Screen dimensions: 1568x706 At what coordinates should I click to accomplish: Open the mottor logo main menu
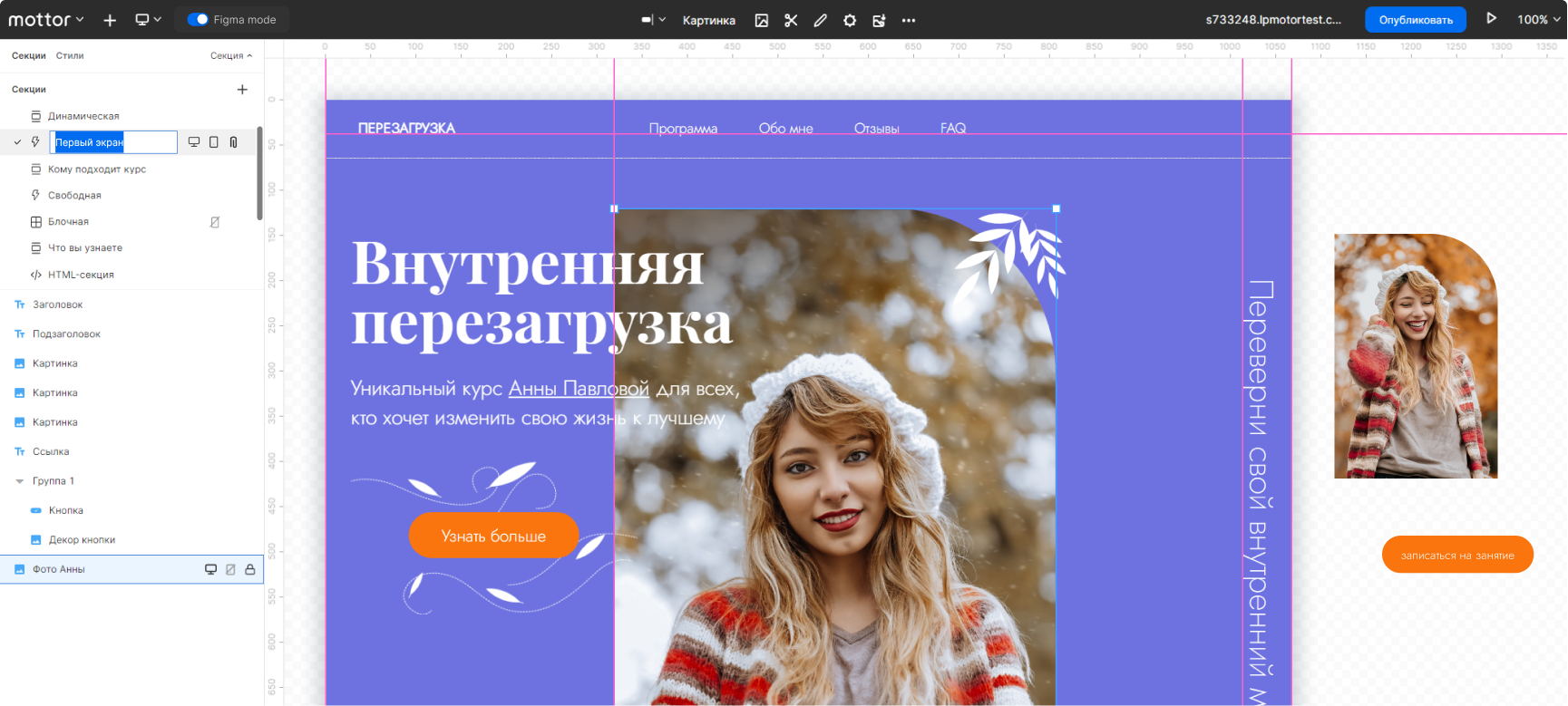point(45,19)
